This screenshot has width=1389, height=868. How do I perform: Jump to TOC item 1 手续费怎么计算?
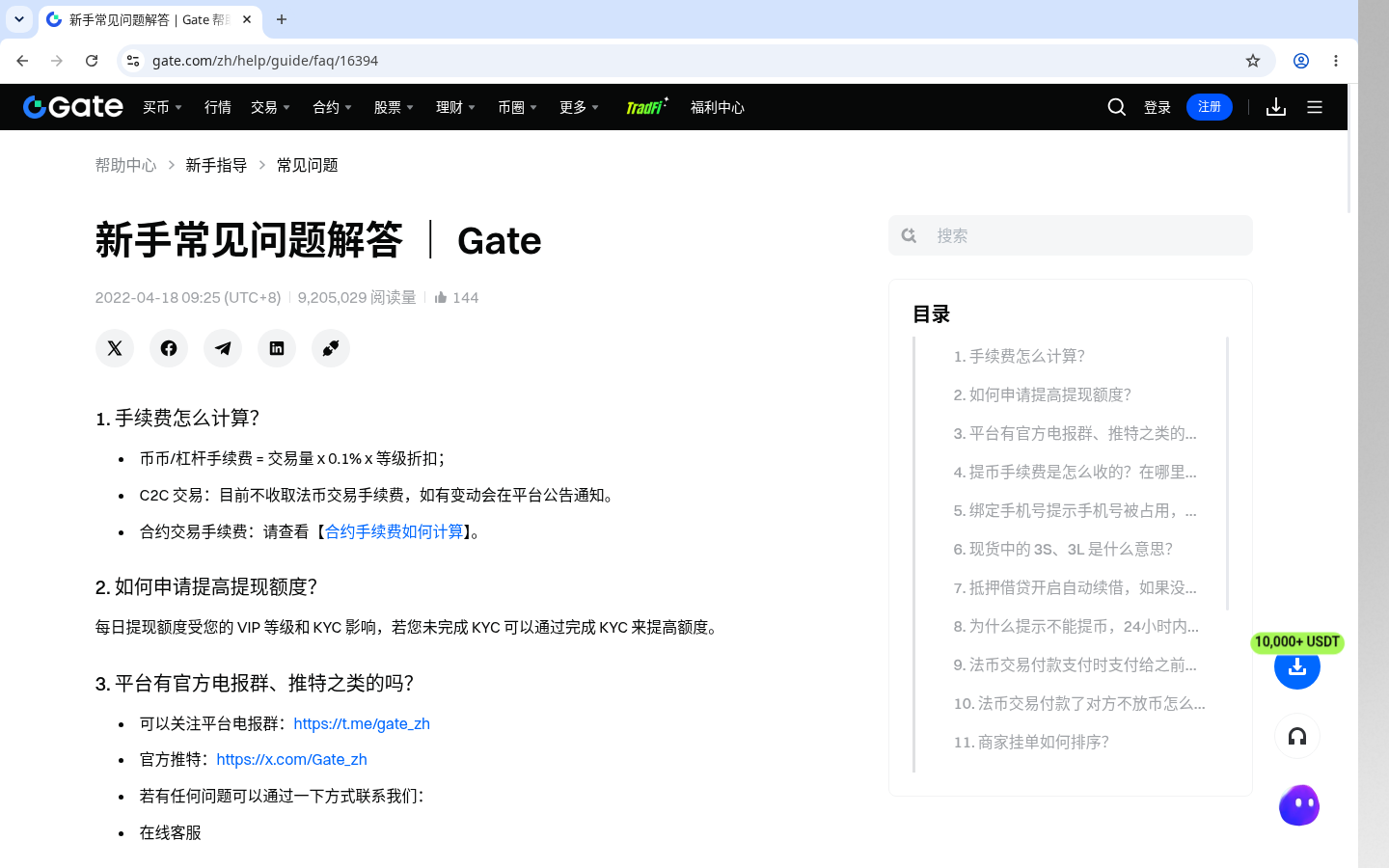1020,356
